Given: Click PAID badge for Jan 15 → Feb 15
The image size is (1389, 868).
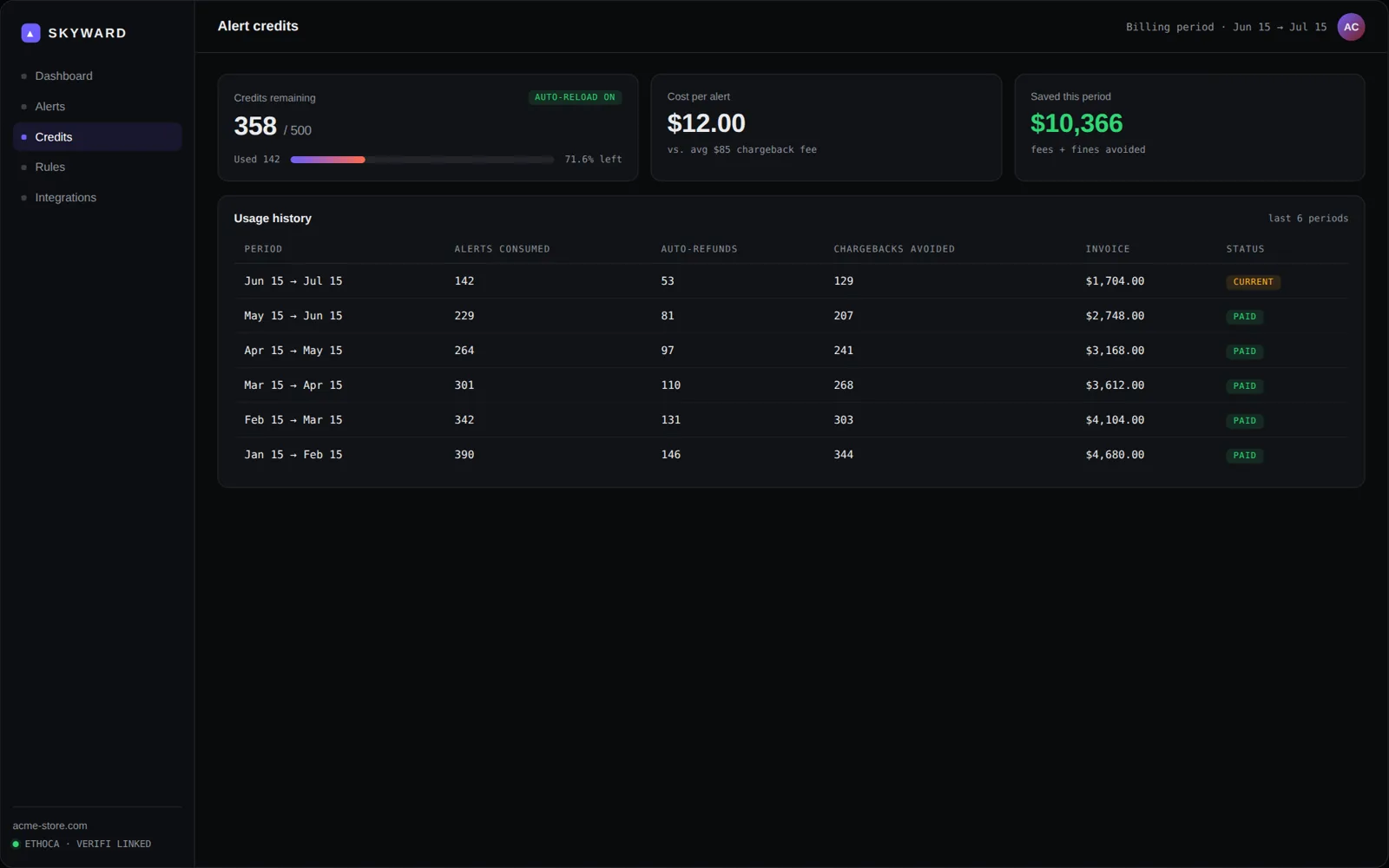Looking at the screenshot, I should click(1244, 456).
